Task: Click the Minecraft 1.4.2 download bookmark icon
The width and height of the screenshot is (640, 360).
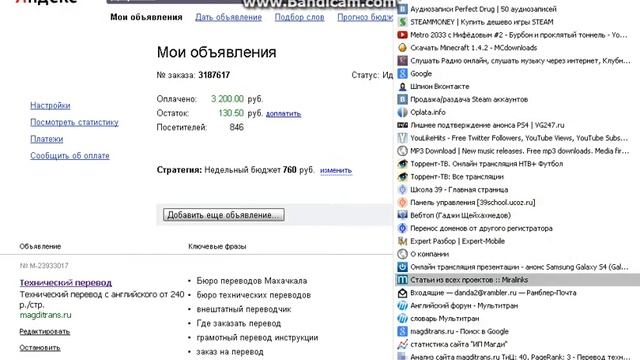Action: click(x=402, y=48)
